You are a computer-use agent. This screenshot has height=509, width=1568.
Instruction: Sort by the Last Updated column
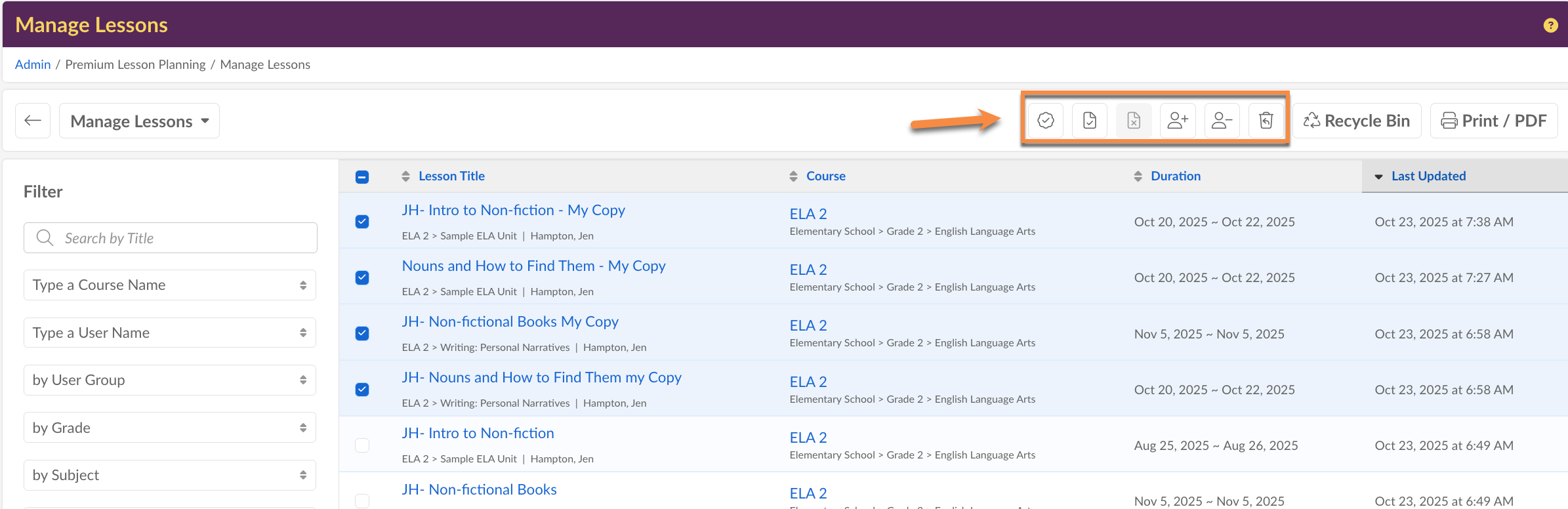1428,176
